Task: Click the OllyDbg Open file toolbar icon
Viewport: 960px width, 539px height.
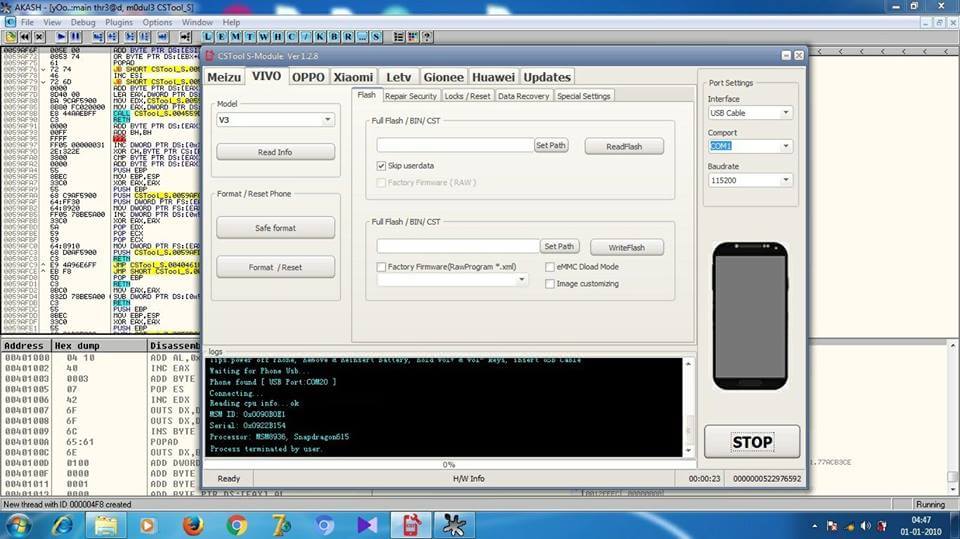Action: [x=10, y=37]
